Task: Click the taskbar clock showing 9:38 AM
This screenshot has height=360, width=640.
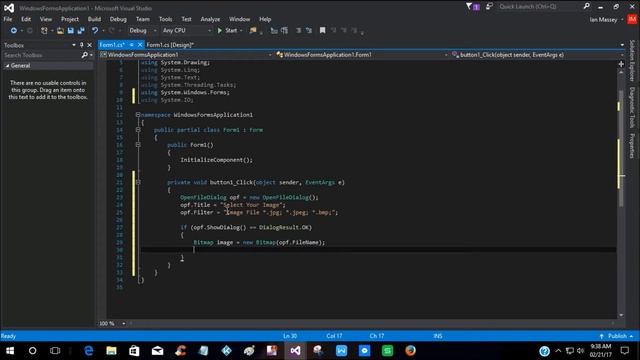Action: pyautogui.click(x=600, y=351)
